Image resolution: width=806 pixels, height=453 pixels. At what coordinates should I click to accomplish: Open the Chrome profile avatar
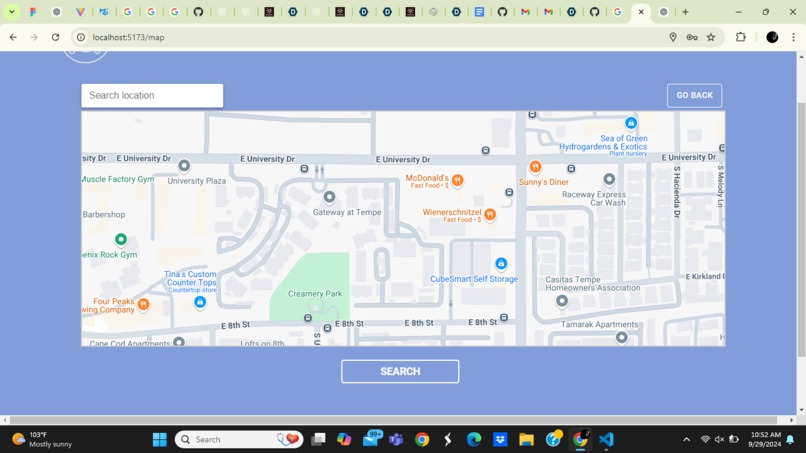coord(772,37)
